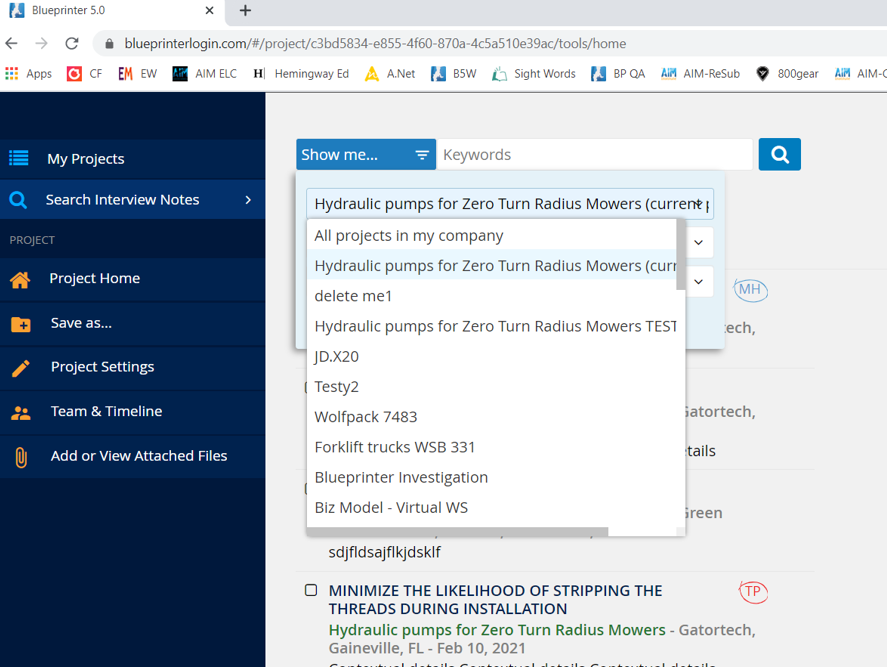Viewport: 887px width, 667px height.
Task: Reload the page
Action: [72, 44]
